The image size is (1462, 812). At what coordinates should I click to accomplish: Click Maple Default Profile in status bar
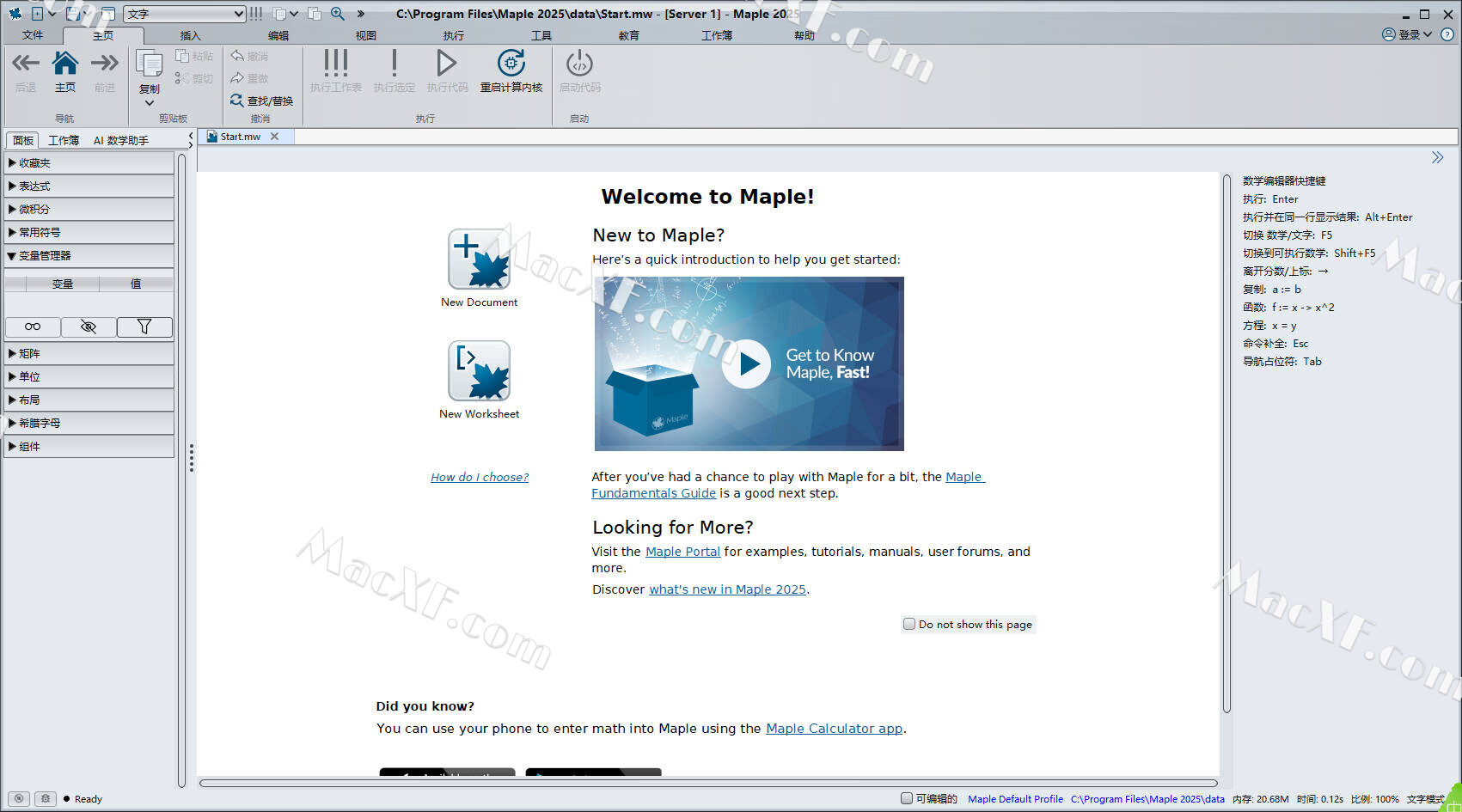click(x=1016, y=799)
